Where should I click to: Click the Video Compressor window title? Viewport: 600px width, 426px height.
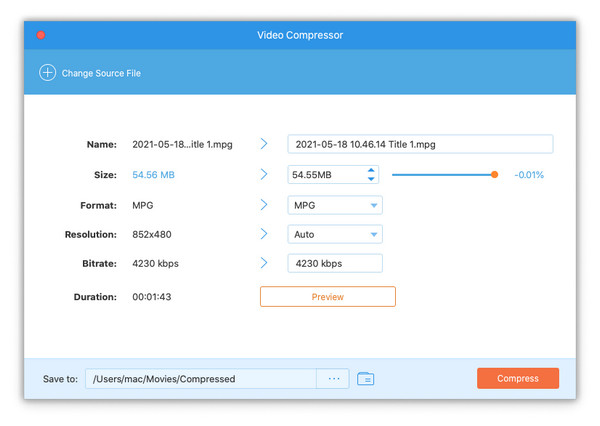(300, 35)
